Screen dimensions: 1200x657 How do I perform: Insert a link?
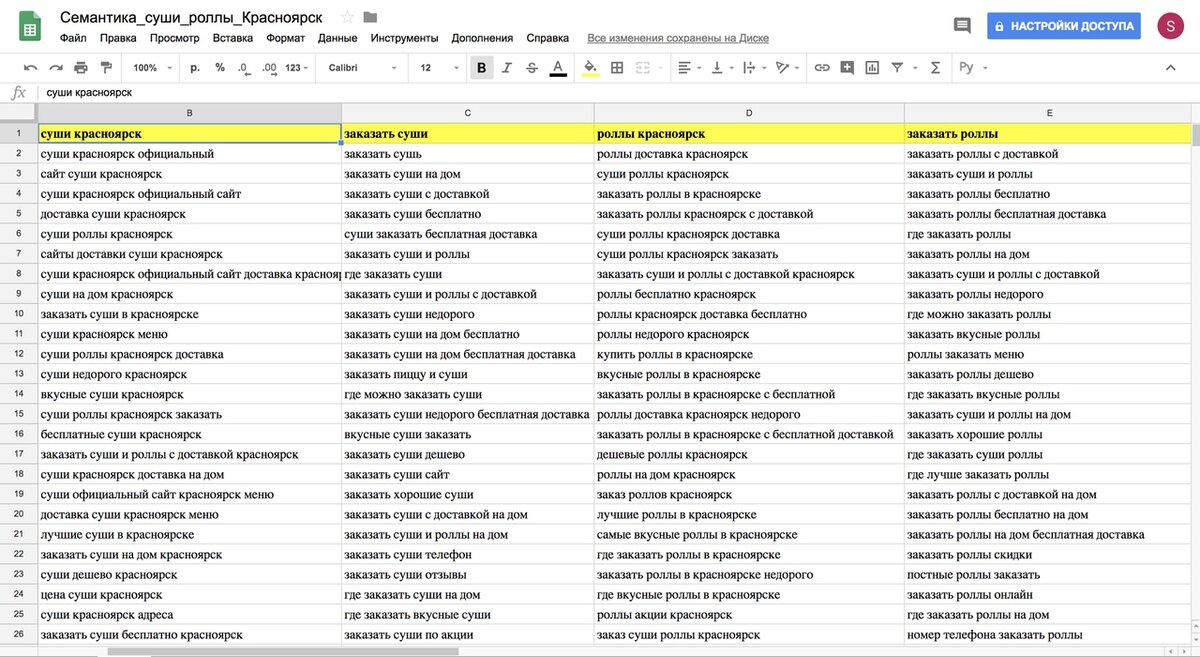pyautogui.click(x=822, y=68)
